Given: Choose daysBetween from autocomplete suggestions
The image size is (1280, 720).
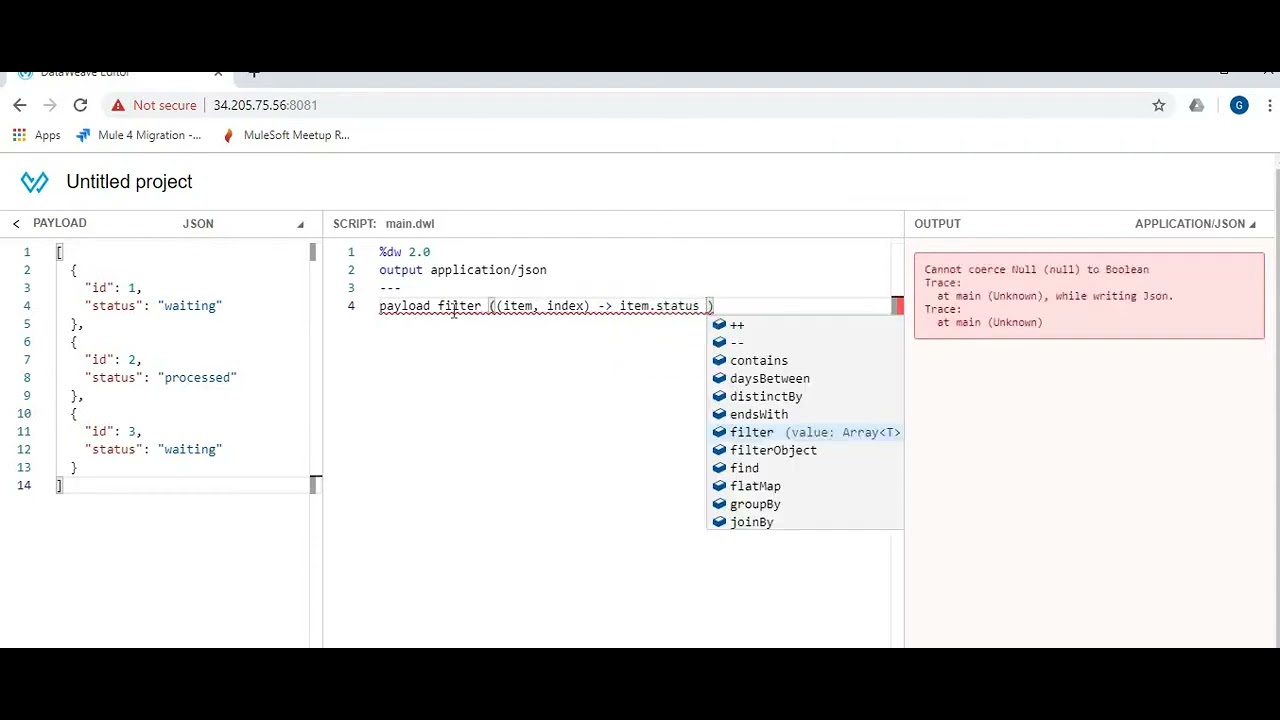Looking at the screenshot, I should (806, 379).
